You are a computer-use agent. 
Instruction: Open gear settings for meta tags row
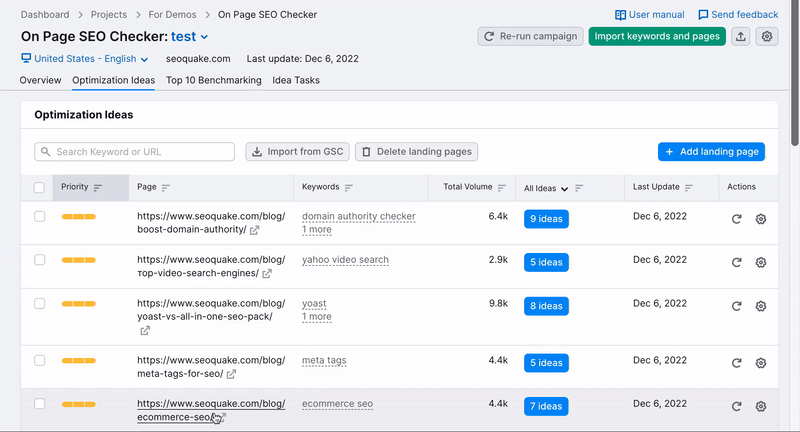(x=760, y=362)
